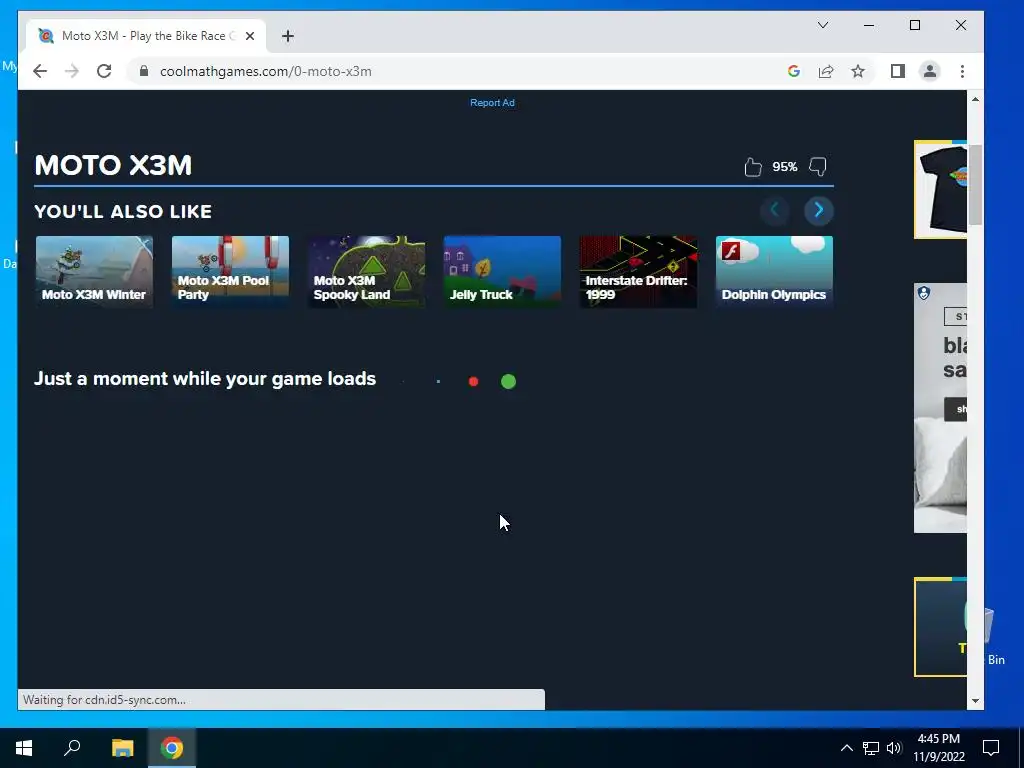Show next games in carousel
Screen dimensions: 1024x768
[818, 210]
